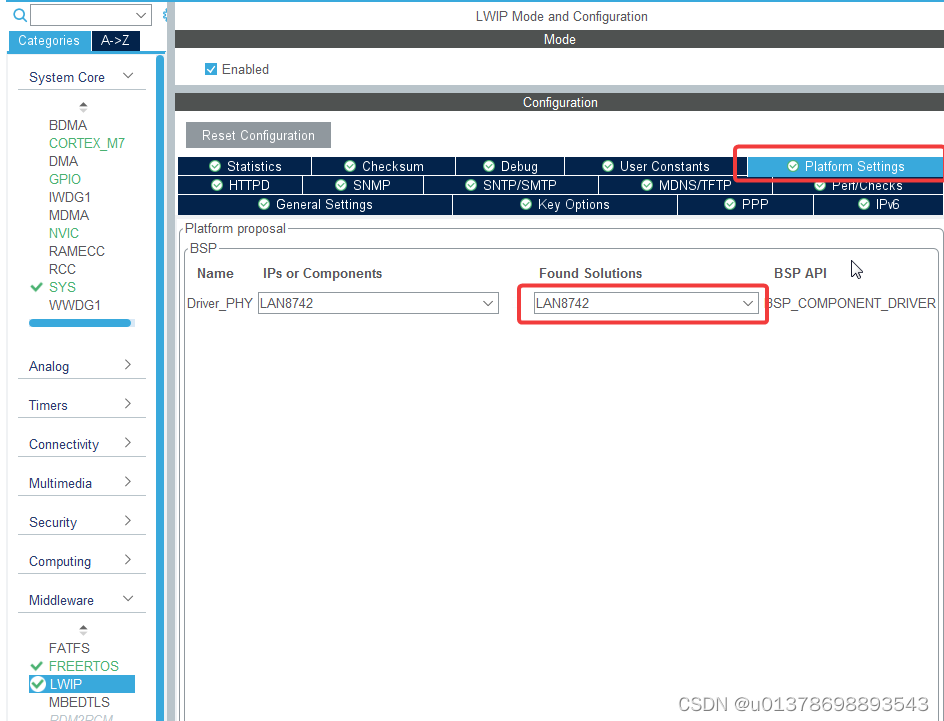Expand the Connectivity category

tap(128, 443)
